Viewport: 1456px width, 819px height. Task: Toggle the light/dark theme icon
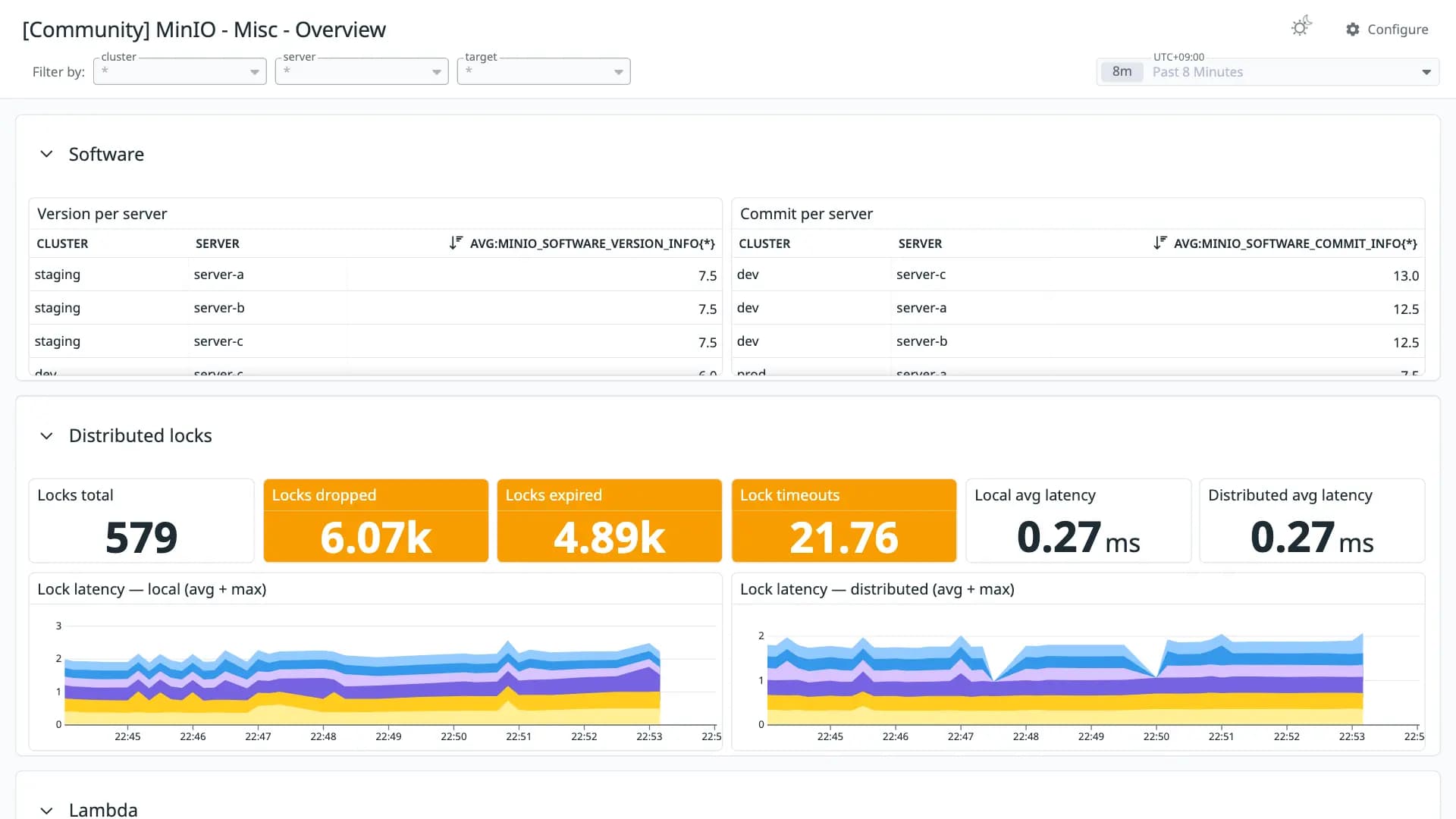[x=1301, y=27]
